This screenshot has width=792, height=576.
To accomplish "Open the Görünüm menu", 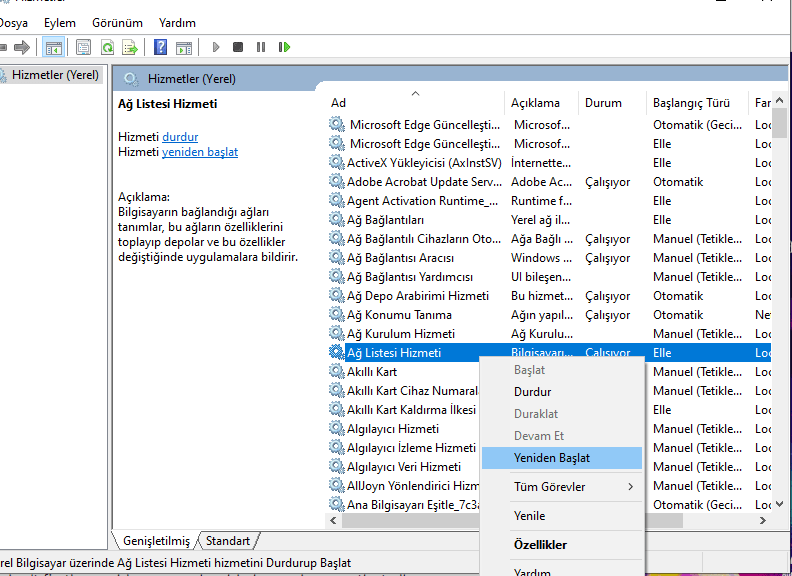I will point(117,22).
